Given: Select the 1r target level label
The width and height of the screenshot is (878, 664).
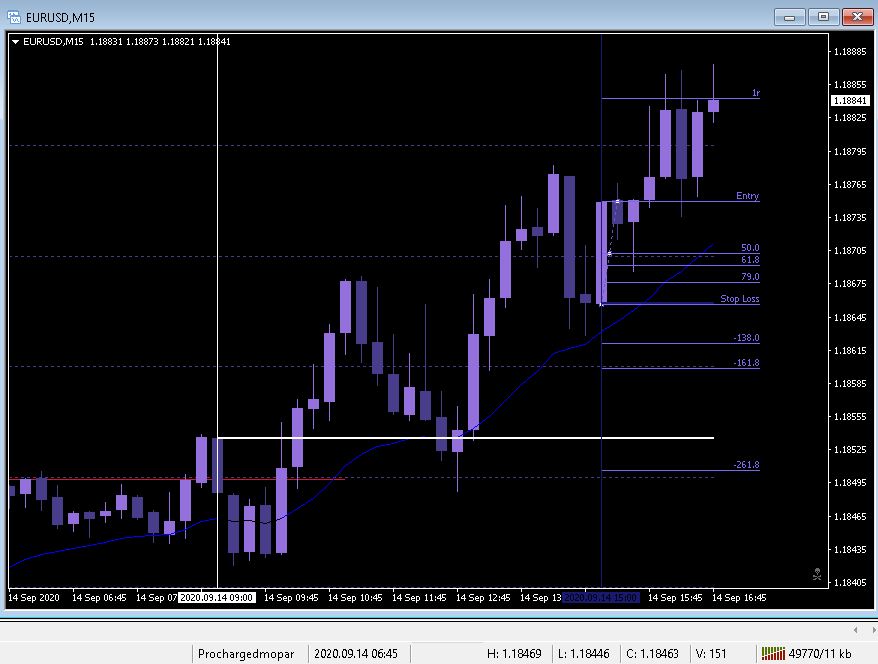Looking at the screenshot, I should click(x=756, y=92).
